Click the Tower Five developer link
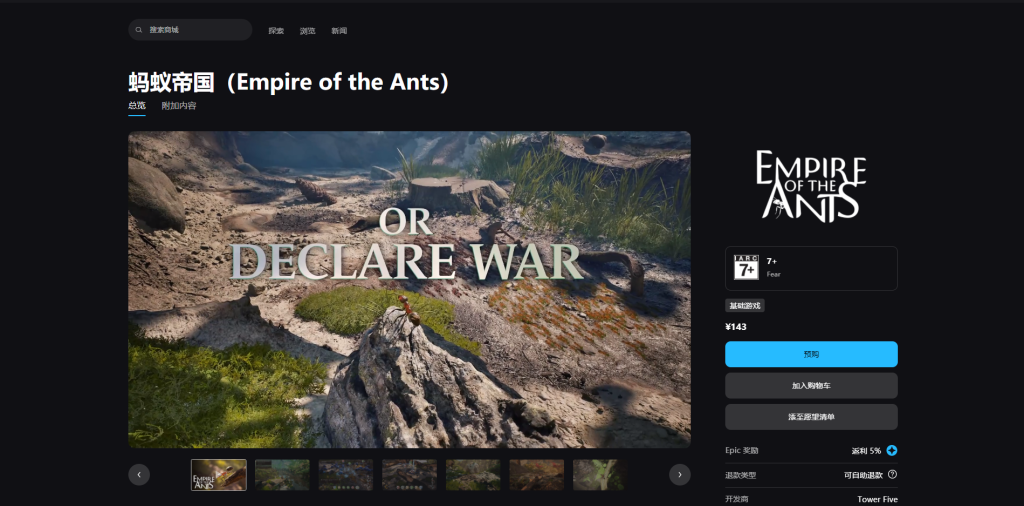1024x506 pixels. coord(877,499)
